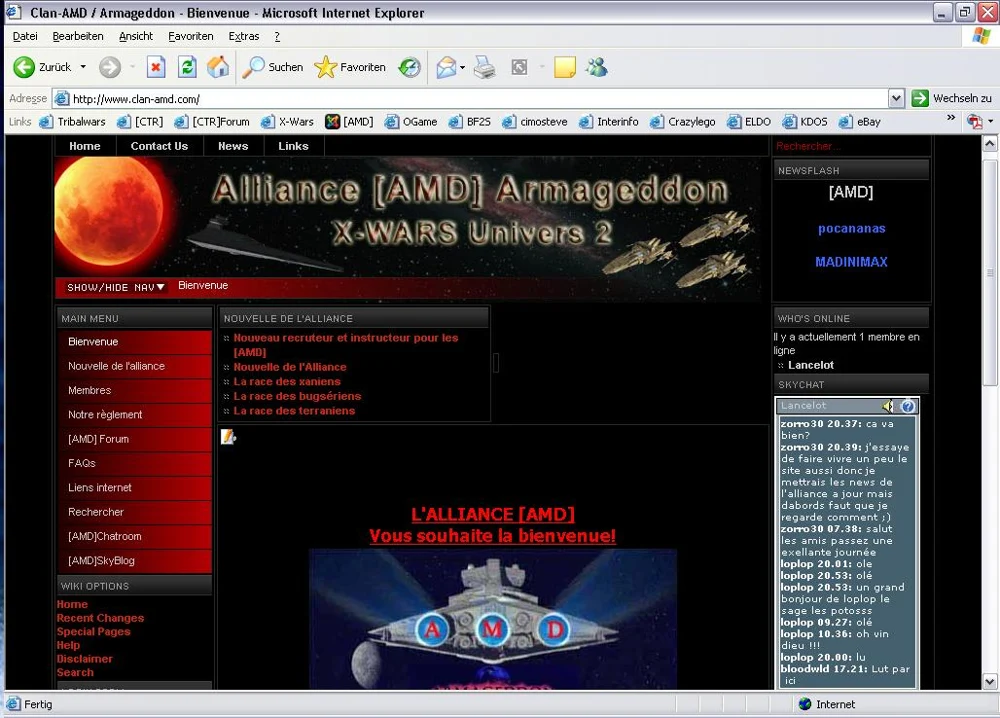This screenshot has height=718, width=1000.
Task: Open the Datei menu
Action: [25, 36]
